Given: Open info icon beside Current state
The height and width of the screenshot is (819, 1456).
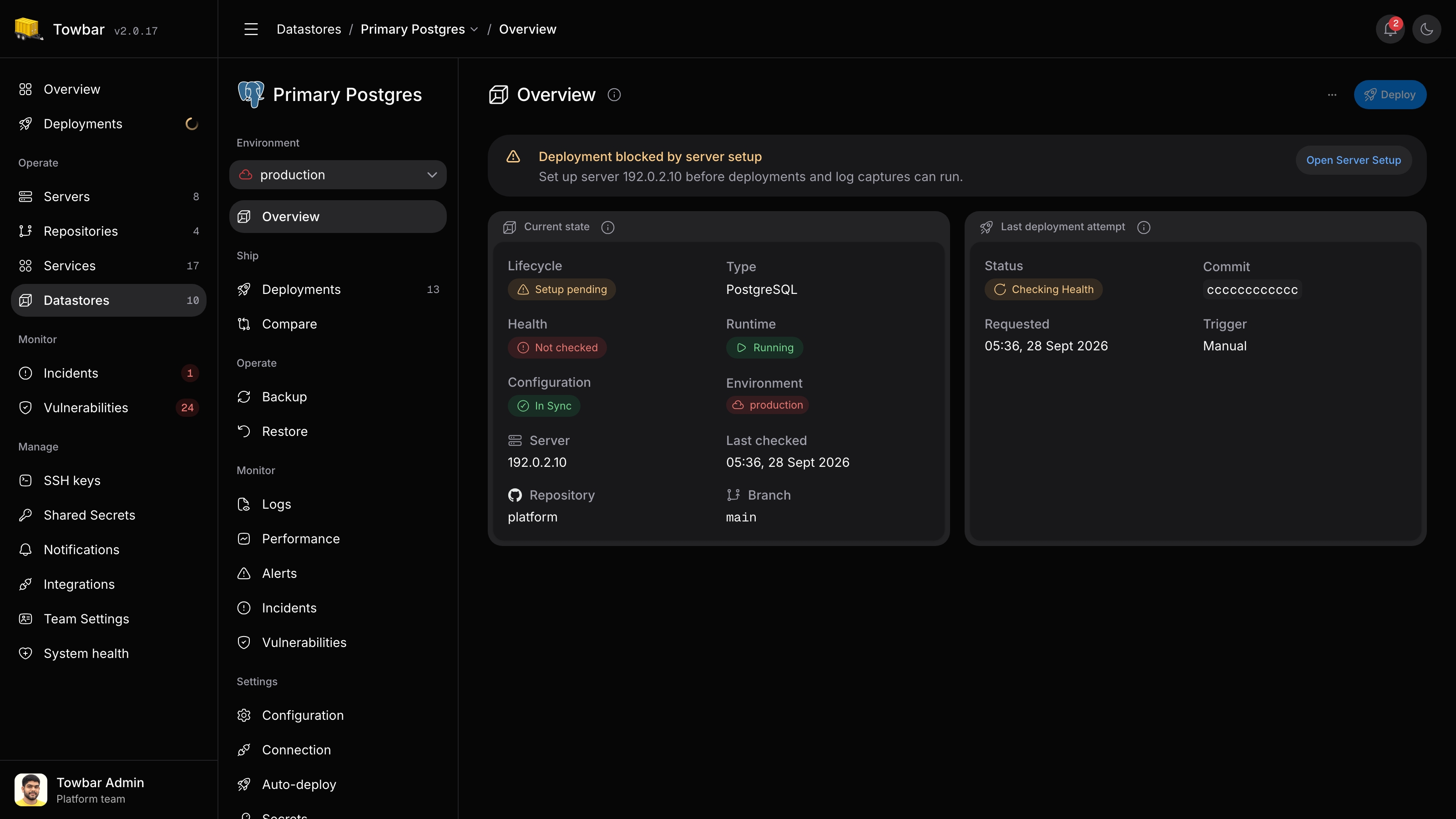Looking at the screenshot, I should (x=607, y=227).
